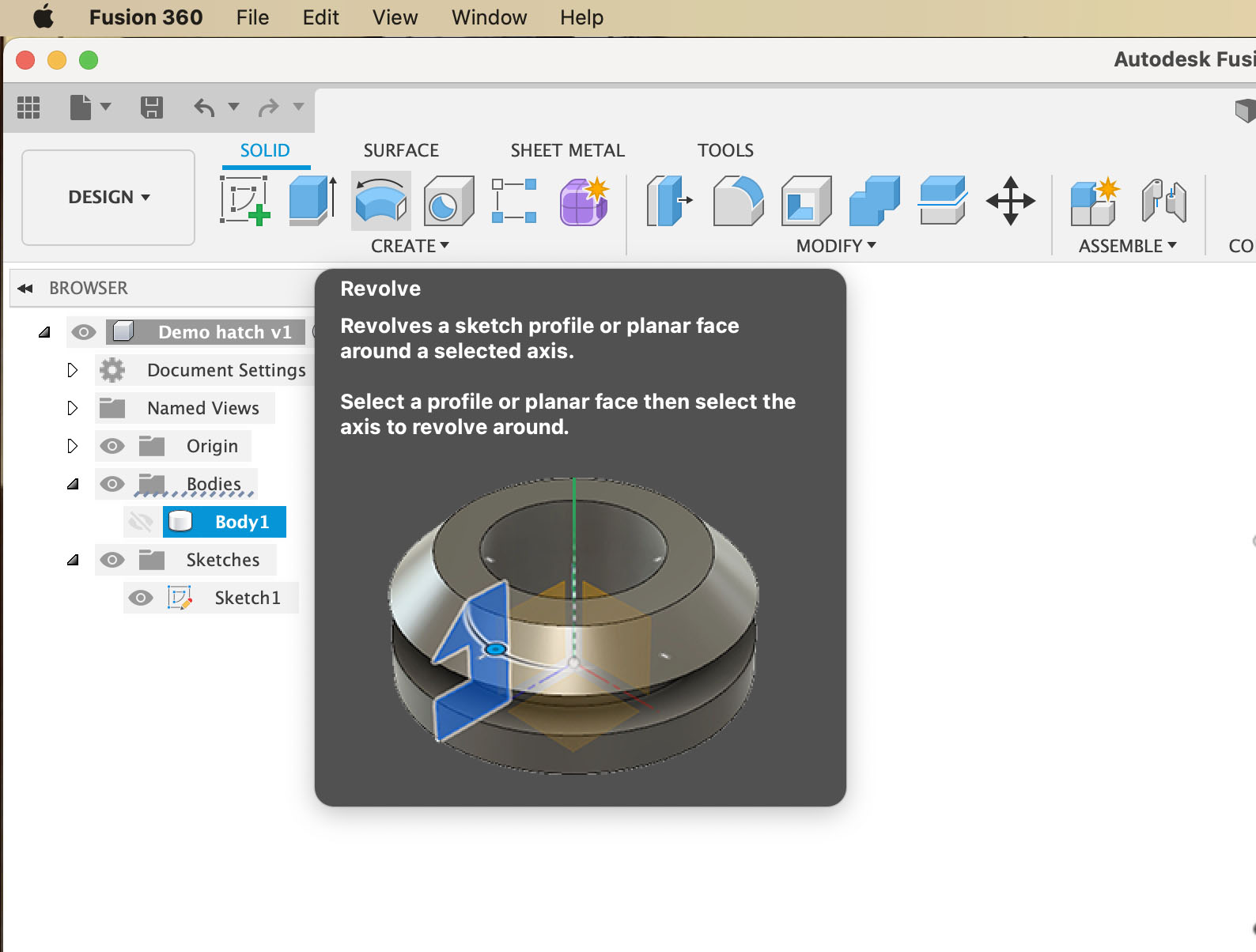
Task: Click the Press Pull tool icon
Action: 669,201
